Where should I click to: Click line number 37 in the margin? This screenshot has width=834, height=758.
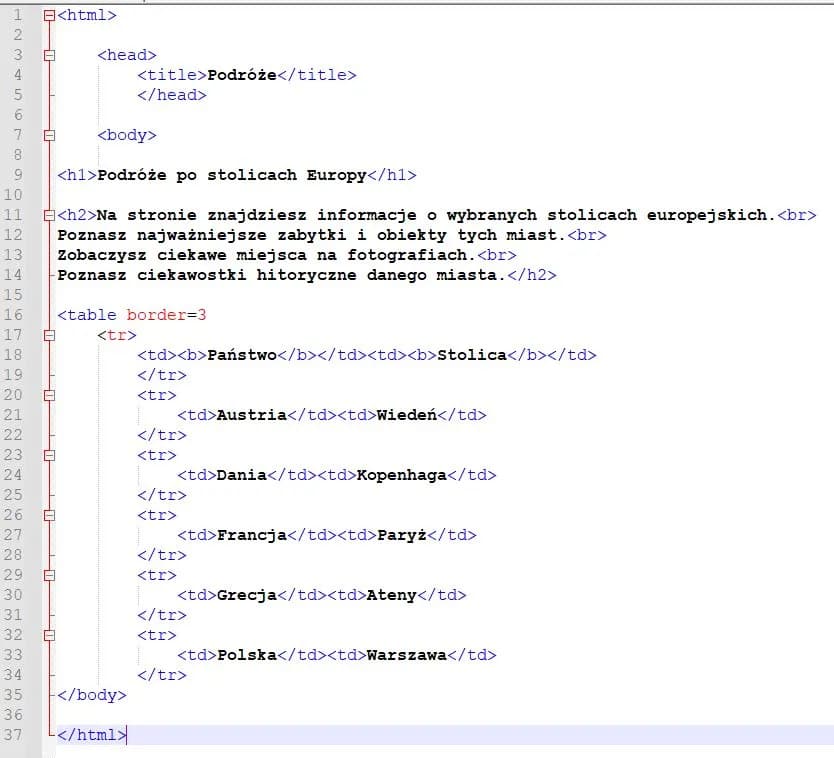pyautogui.click(x=20, y=735)
